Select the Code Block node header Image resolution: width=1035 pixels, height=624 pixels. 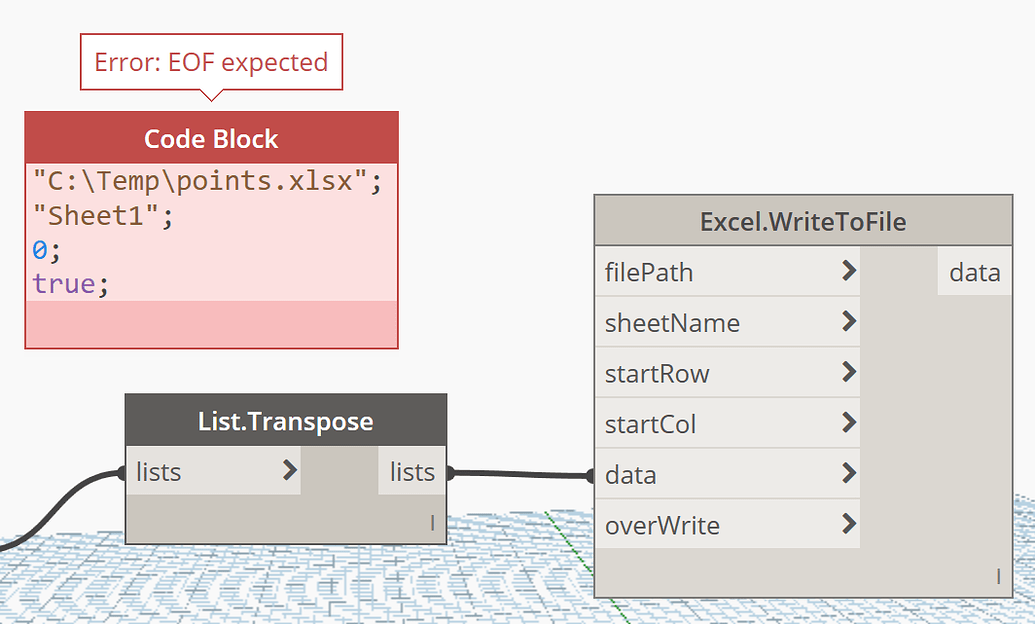[x=211, y=139]
